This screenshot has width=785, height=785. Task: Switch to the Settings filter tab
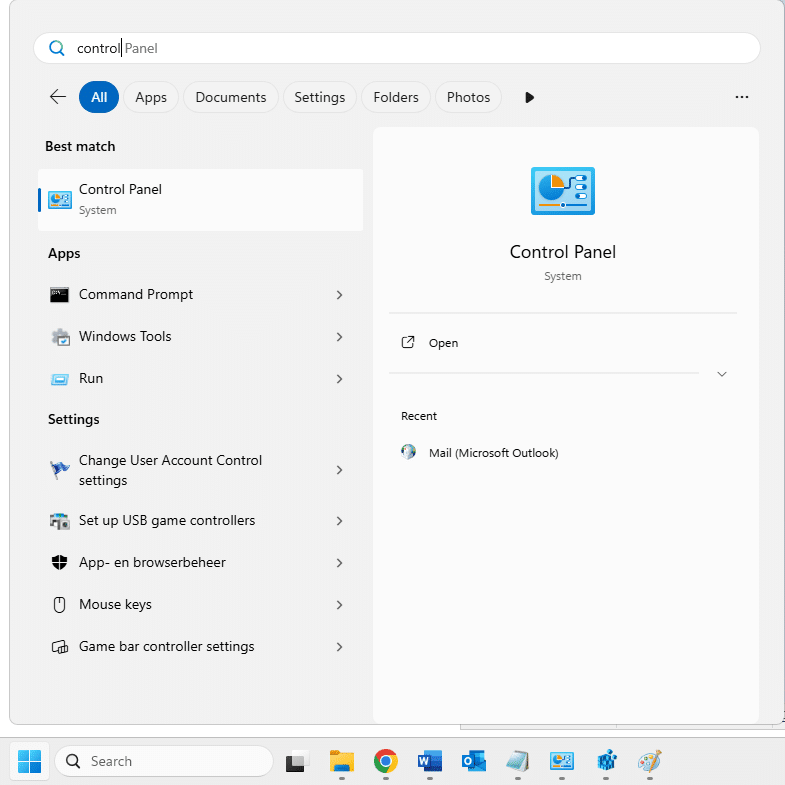pyautogui.click(x=319, y=97)
